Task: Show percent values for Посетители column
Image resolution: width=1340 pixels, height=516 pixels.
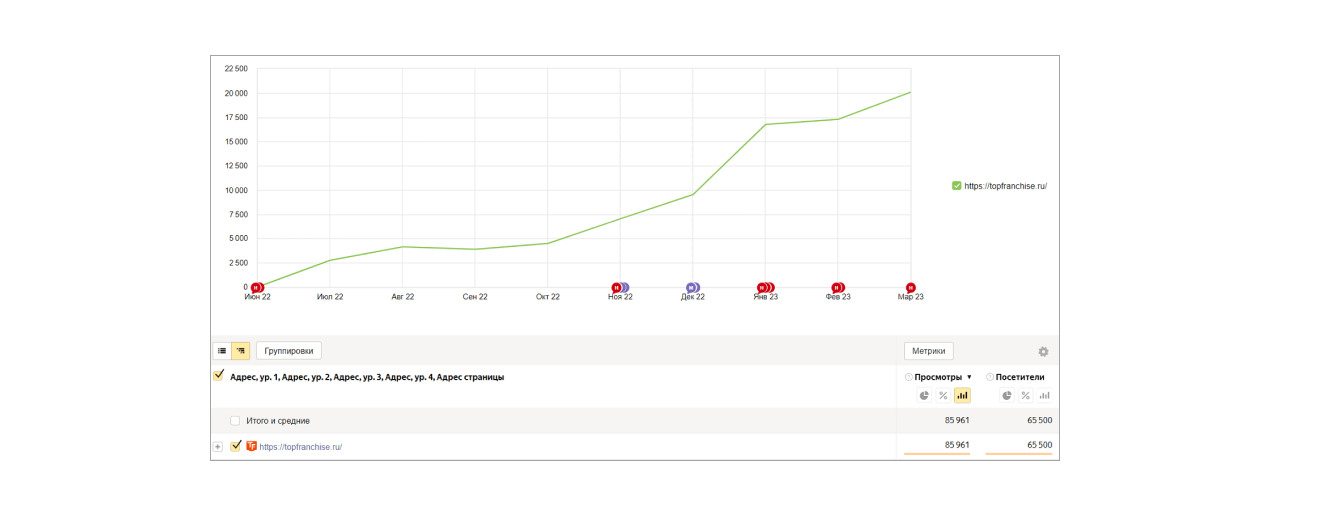Action: click(1025, 396)
